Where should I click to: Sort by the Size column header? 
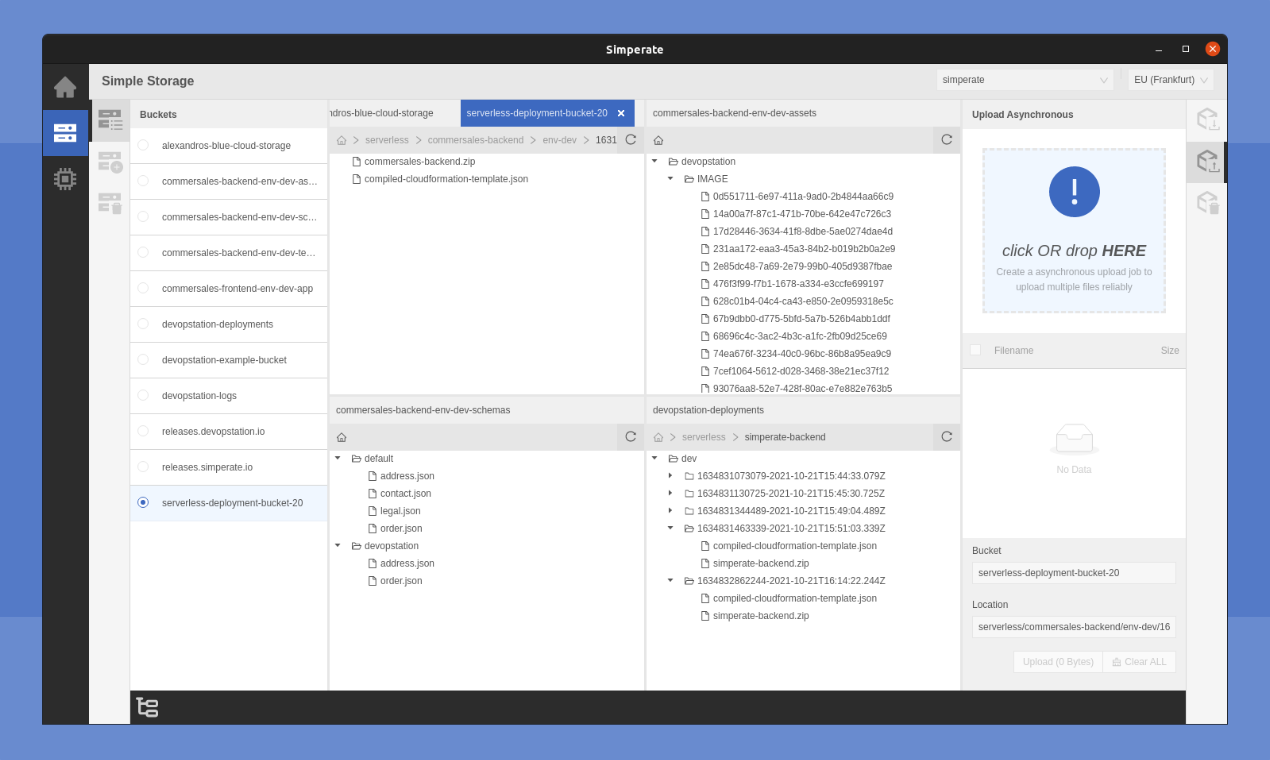click(x=1170, y=350)
